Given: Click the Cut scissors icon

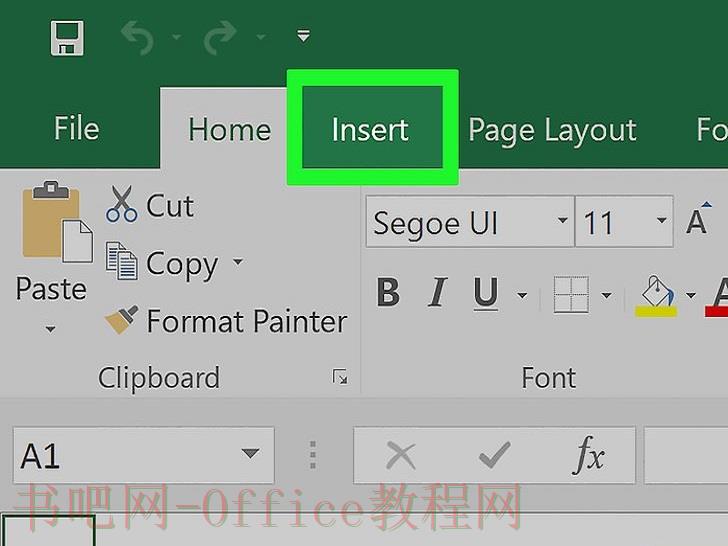Looking at the screenshot, I should pyautogui.click(x=121, y=204).
